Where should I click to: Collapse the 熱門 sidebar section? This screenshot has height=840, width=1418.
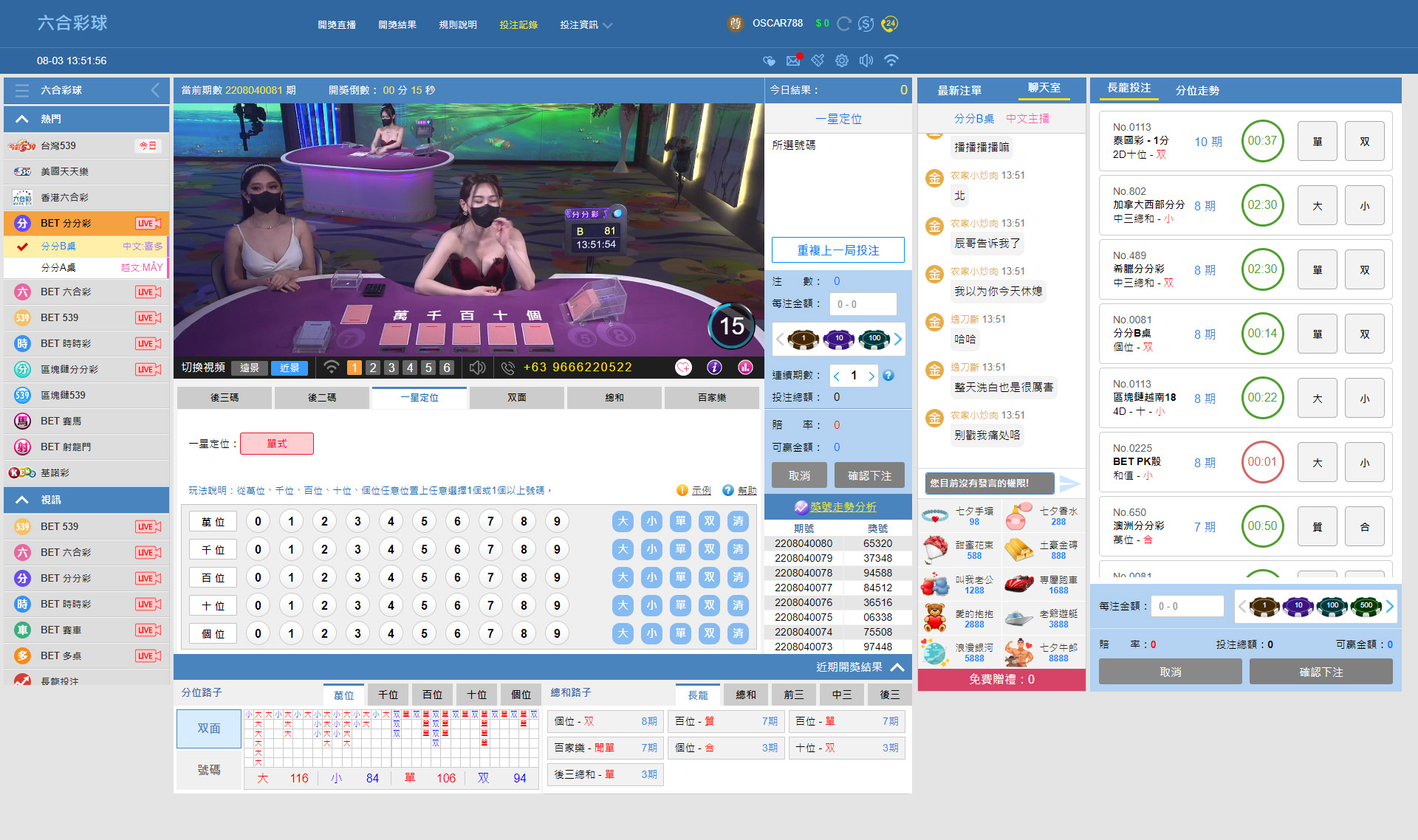click(x=22, y=119)
